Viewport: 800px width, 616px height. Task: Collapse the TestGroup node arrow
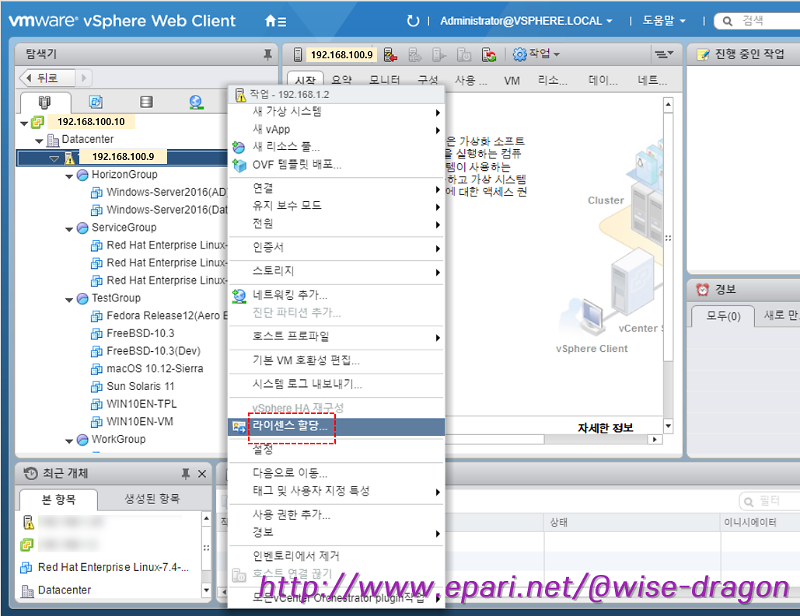69,300
